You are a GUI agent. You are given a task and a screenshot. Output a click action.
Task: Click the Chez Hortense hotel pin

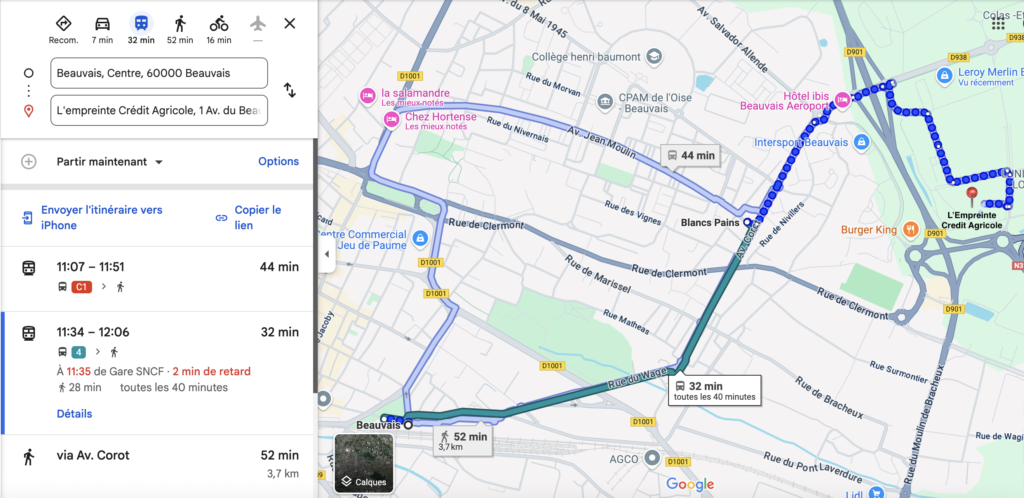pyautogui.click(x=391, y=119)
